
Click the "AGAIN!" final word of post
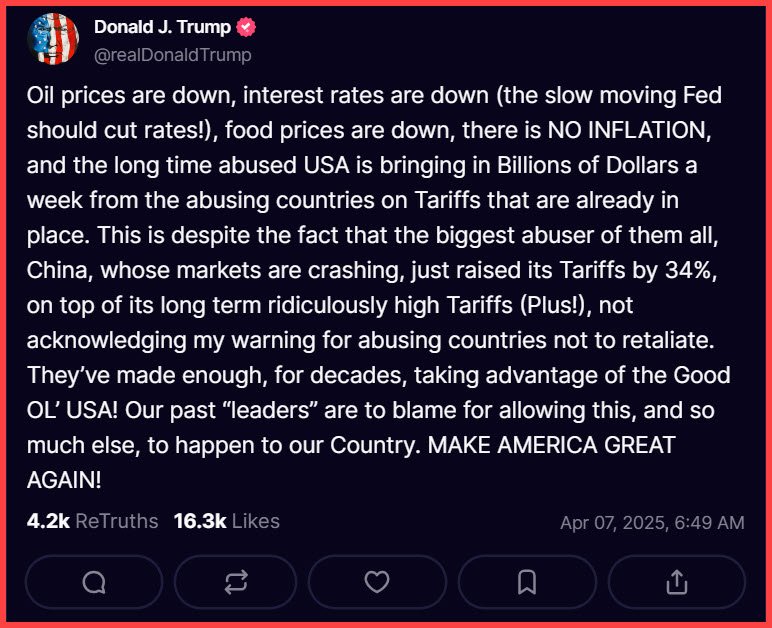pos(64,481)
